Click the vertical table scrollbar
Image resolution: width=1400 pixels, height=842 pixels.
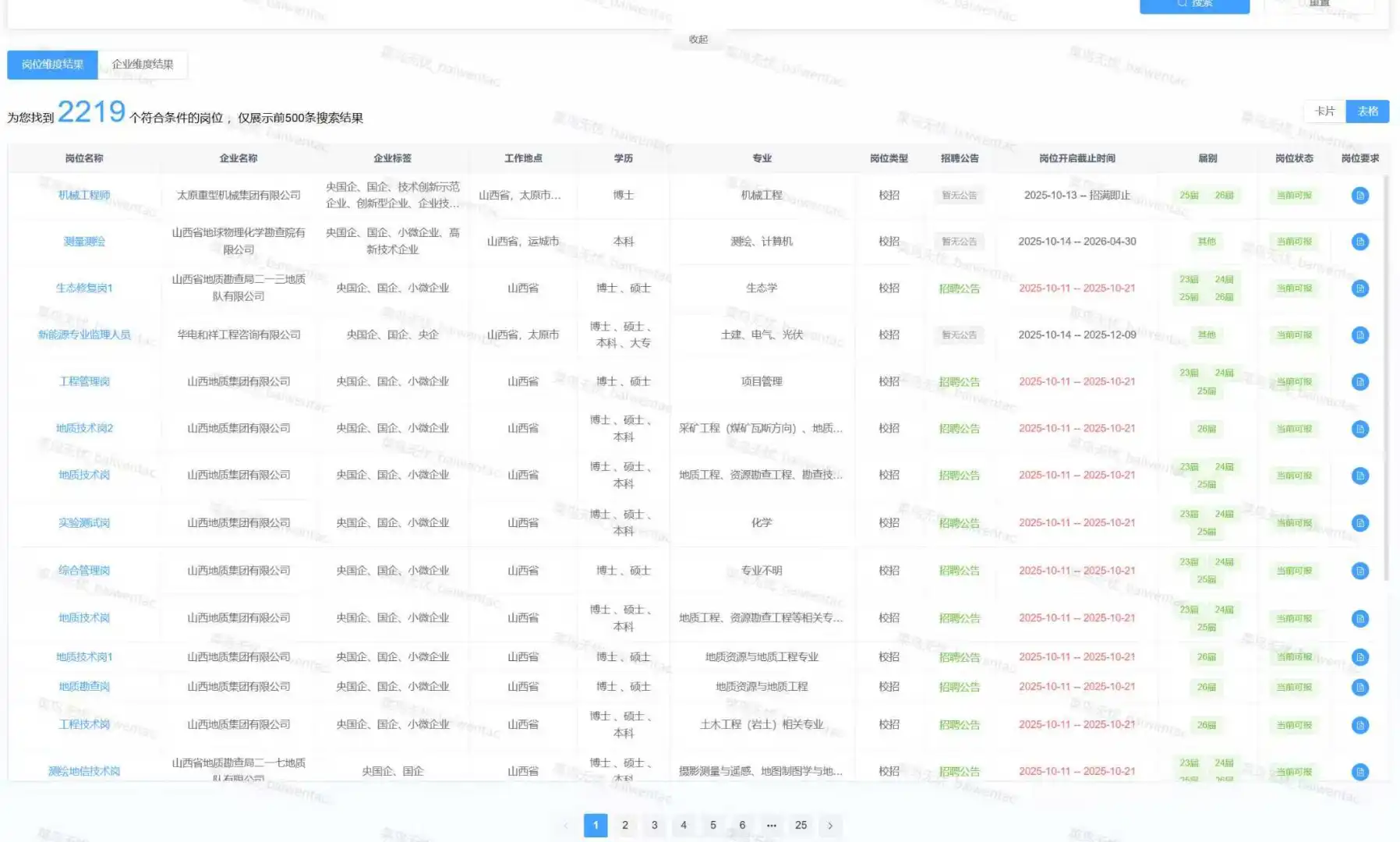[x=1386, y=378]
